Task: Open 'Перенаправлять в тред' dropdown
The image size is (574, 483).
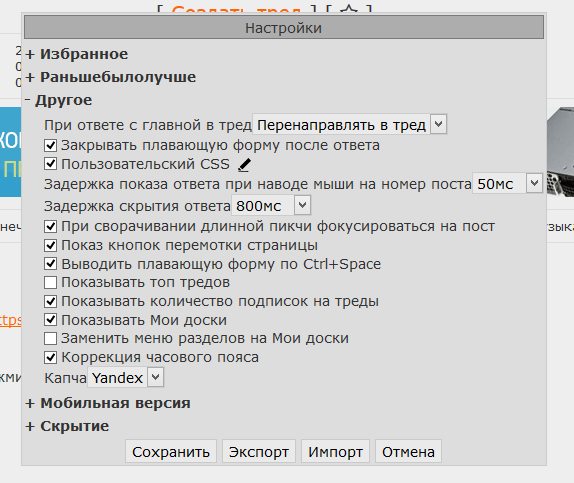Action: tap(350, 125)
